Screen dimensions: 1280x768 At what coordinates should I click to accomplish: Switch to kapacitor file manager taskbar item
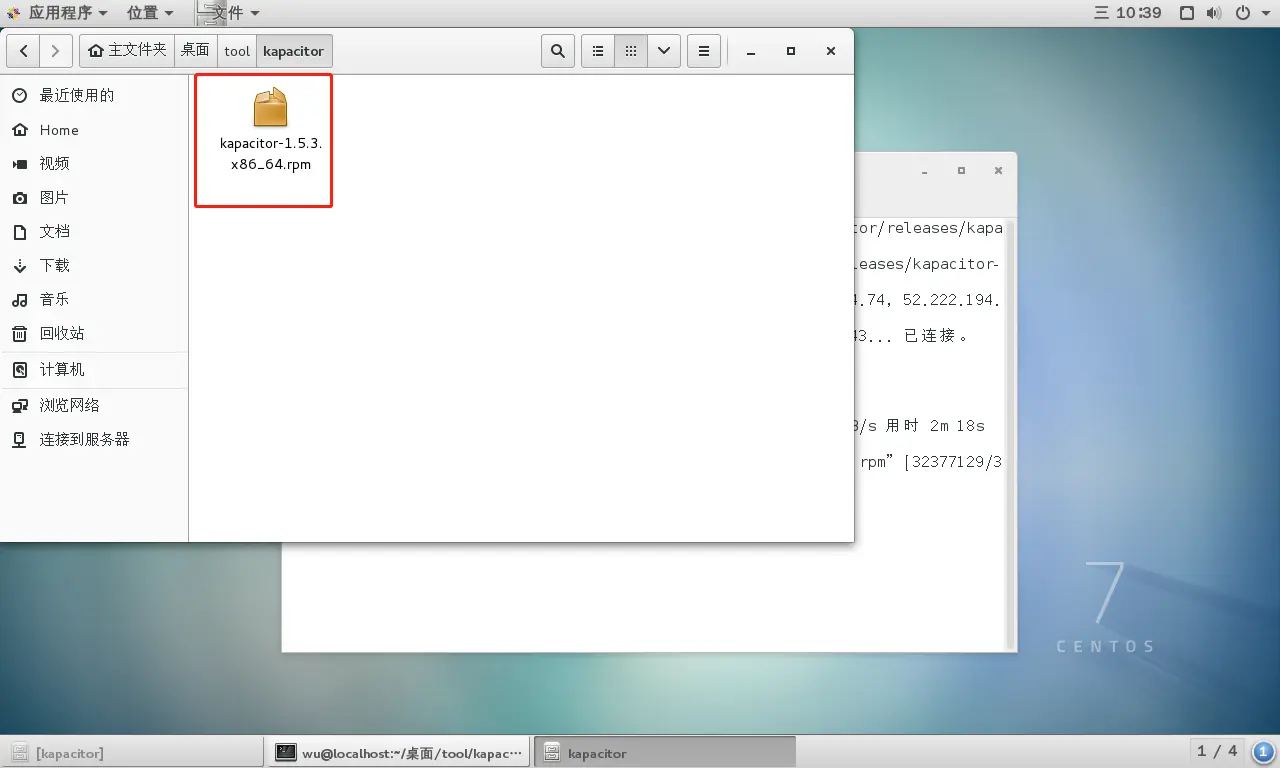point(665,753)
